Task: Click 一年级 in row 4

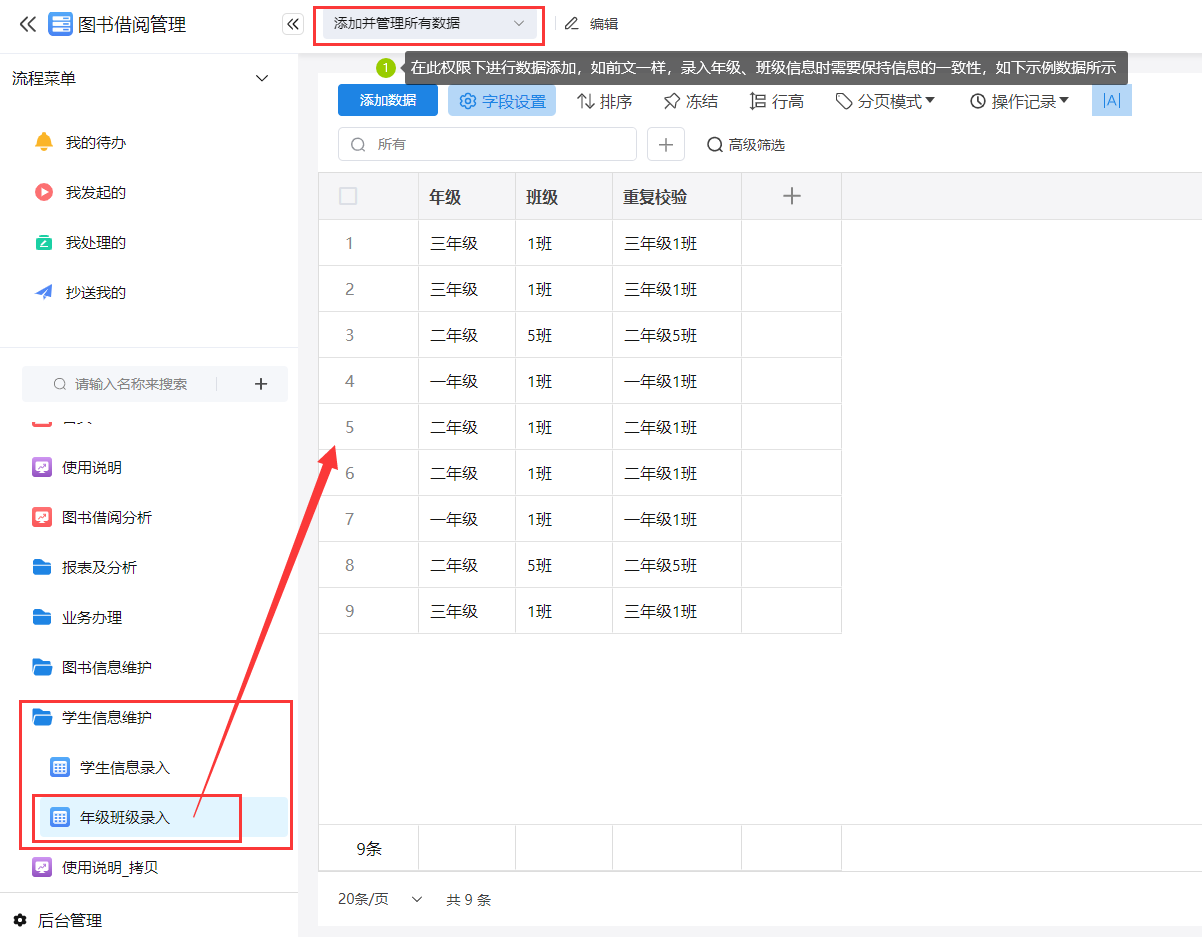Action: tap(454, 381)
